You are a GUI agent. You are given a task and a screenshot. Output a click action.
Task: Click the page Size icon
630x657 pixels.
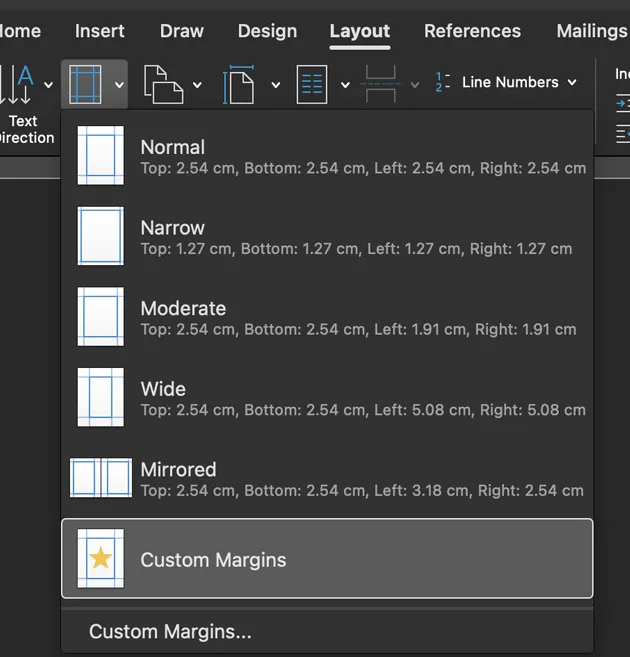pos(238,84)
